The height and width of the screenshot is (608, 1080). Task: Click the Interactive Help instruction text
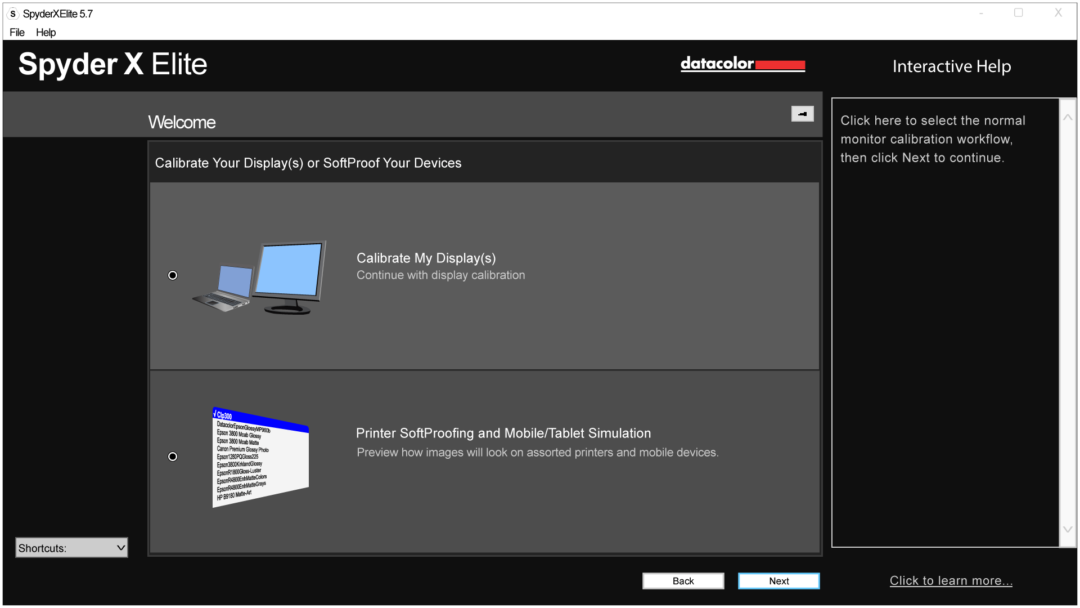933,139
